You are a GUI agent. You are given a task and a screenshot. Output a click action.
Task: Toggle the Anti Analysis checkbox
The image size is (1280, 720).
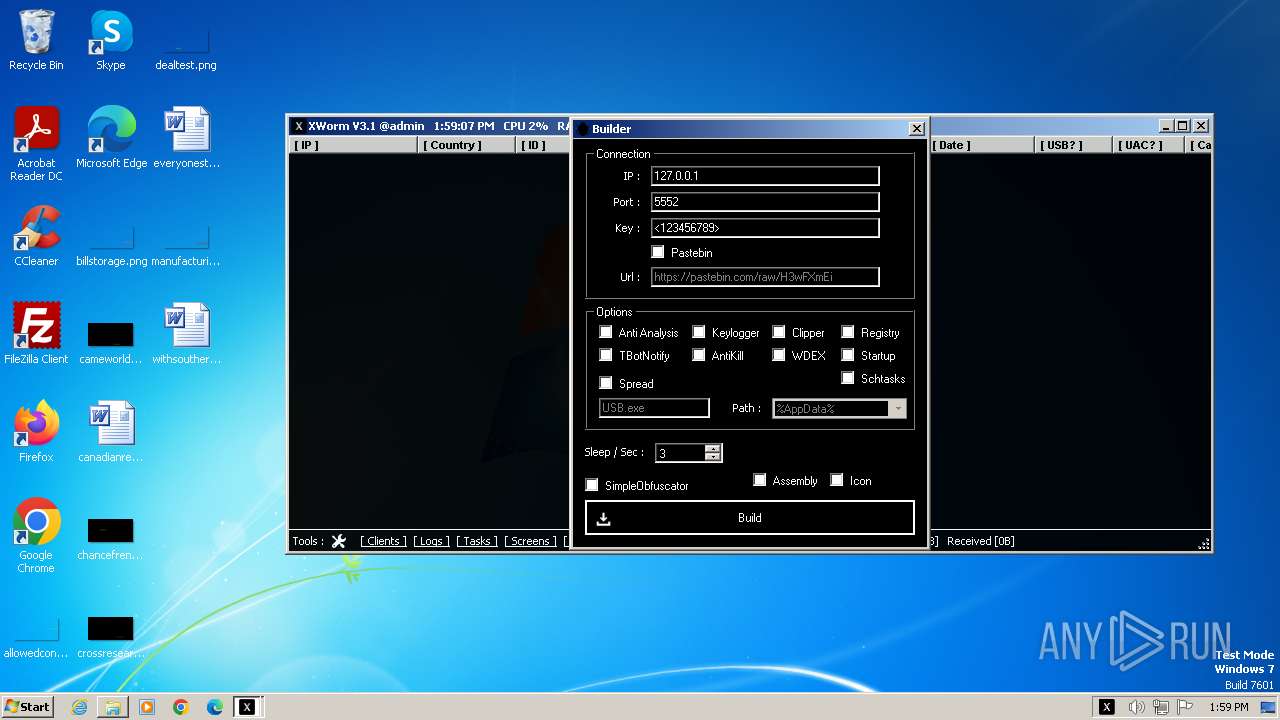[x=606, y=332]
